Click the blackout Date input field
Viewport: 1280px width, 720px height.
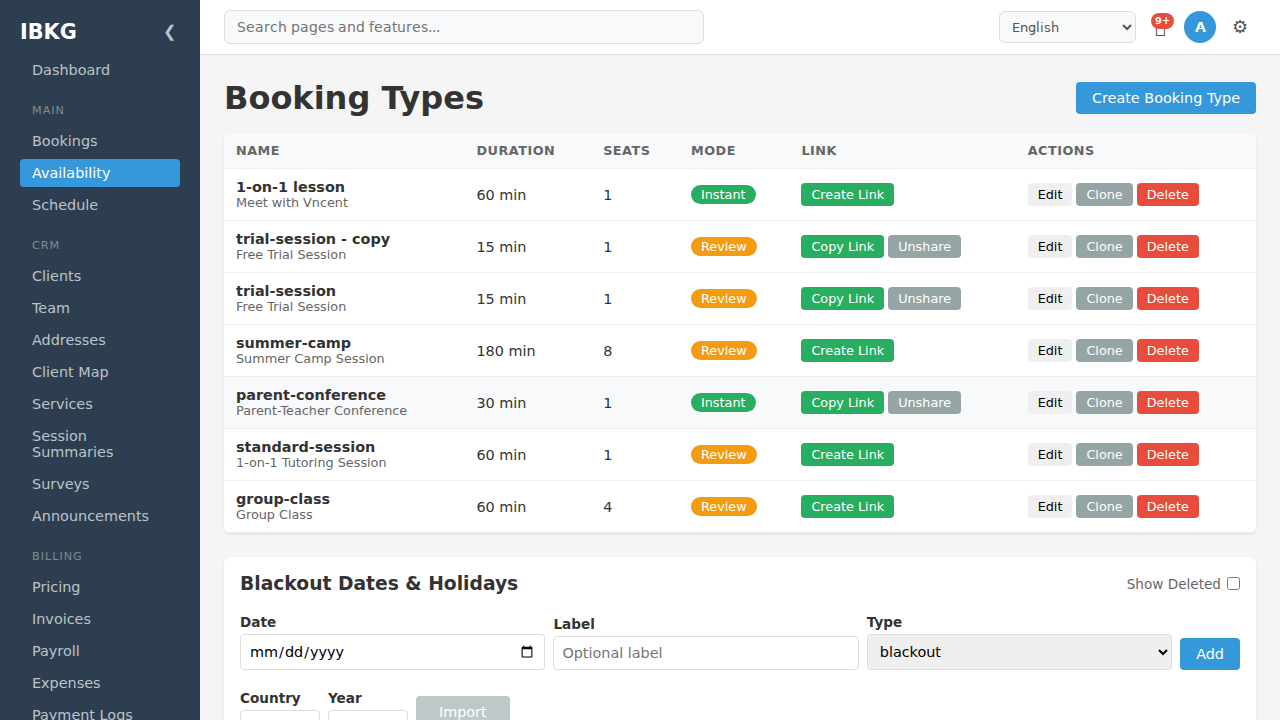(x=392, y=652)
